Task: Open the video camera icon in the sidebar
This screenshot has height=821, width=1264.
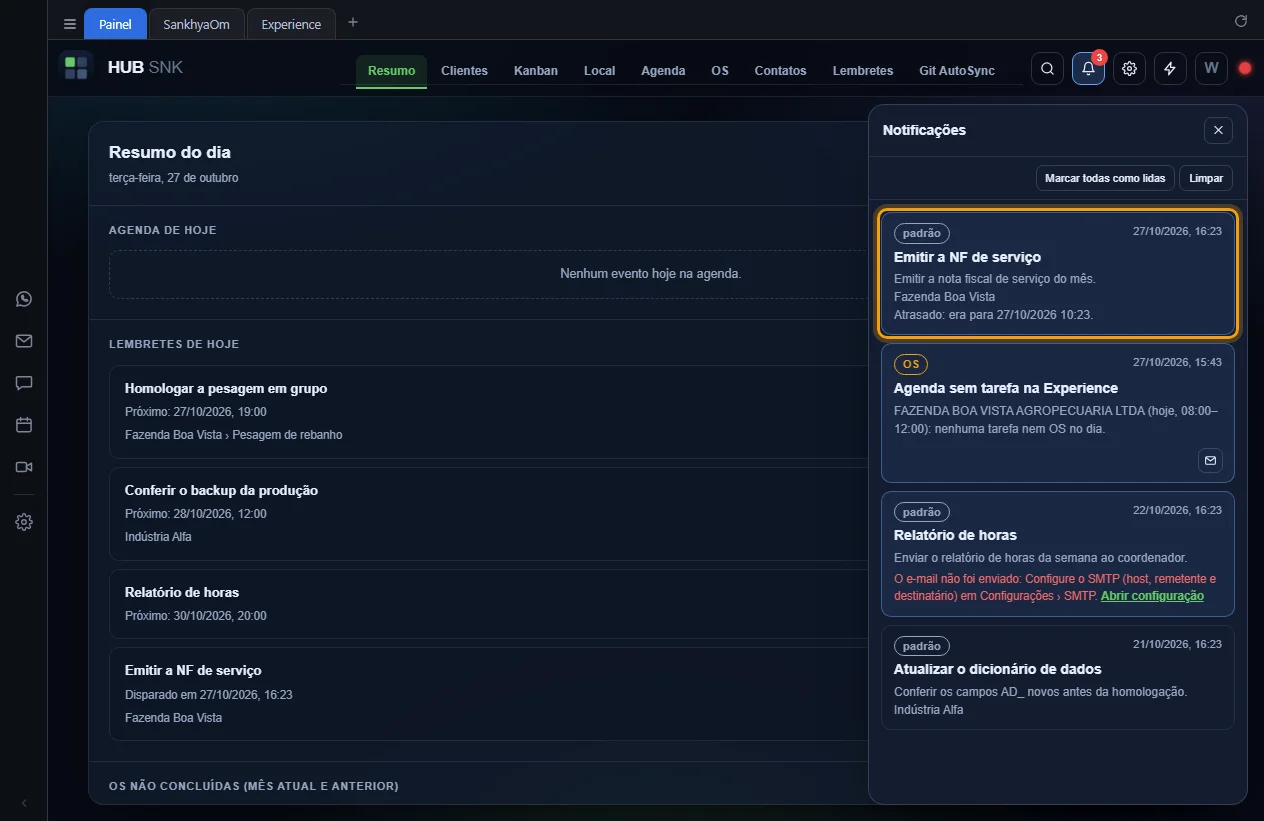Action: [x=24, y=467]
